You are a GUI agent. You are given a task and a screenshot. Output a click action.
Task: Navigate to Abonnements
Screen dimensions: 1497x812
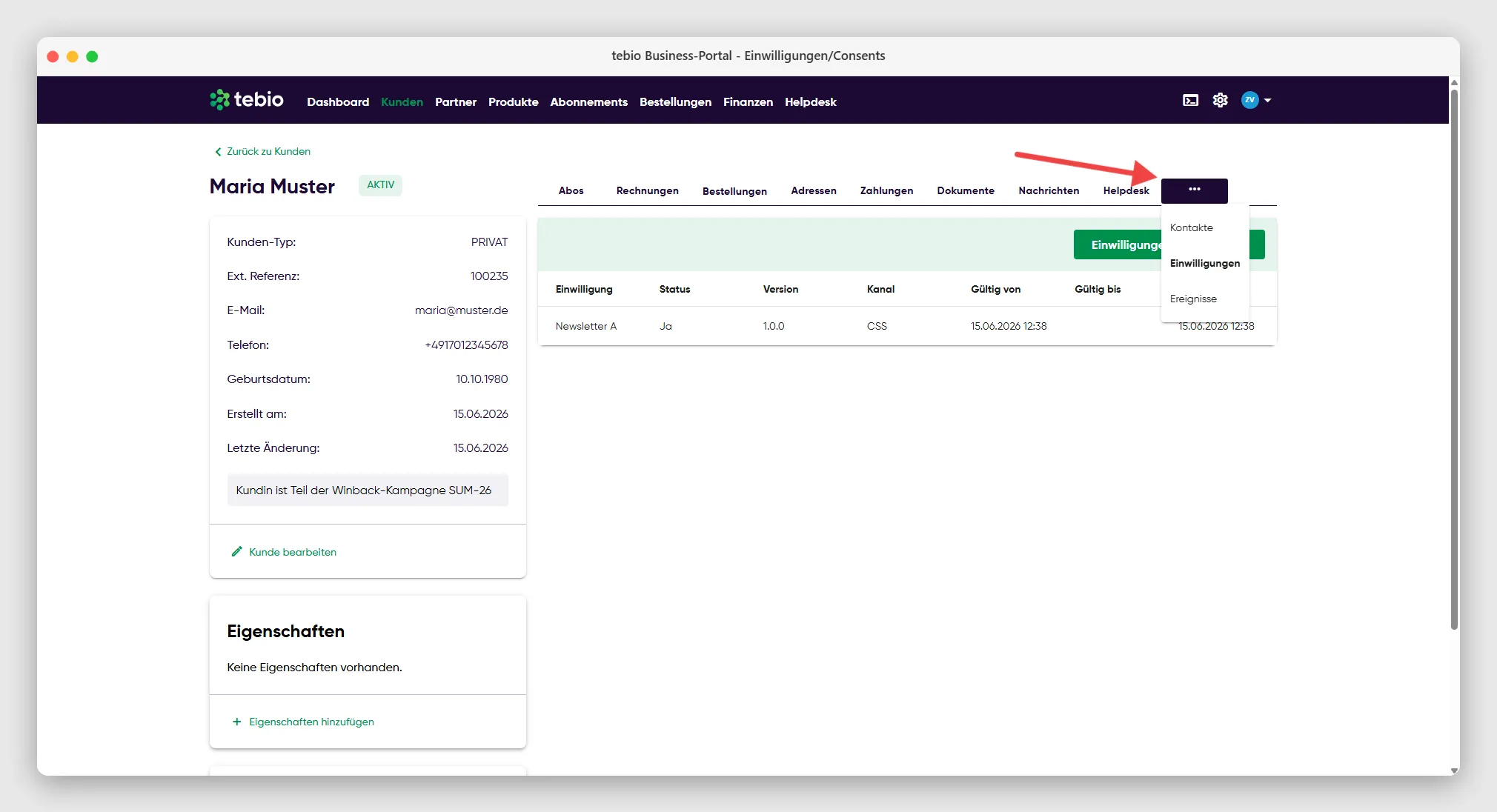point(588,102)
